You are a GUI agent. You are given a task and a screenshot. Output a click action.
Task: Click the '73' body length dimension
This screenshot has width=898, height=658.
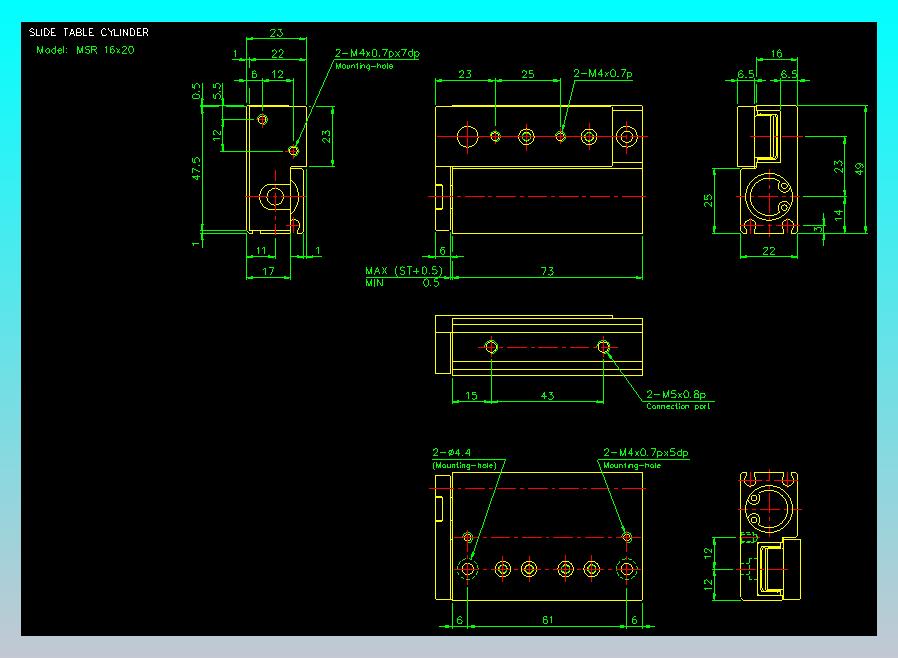click(x=548, y=271)
